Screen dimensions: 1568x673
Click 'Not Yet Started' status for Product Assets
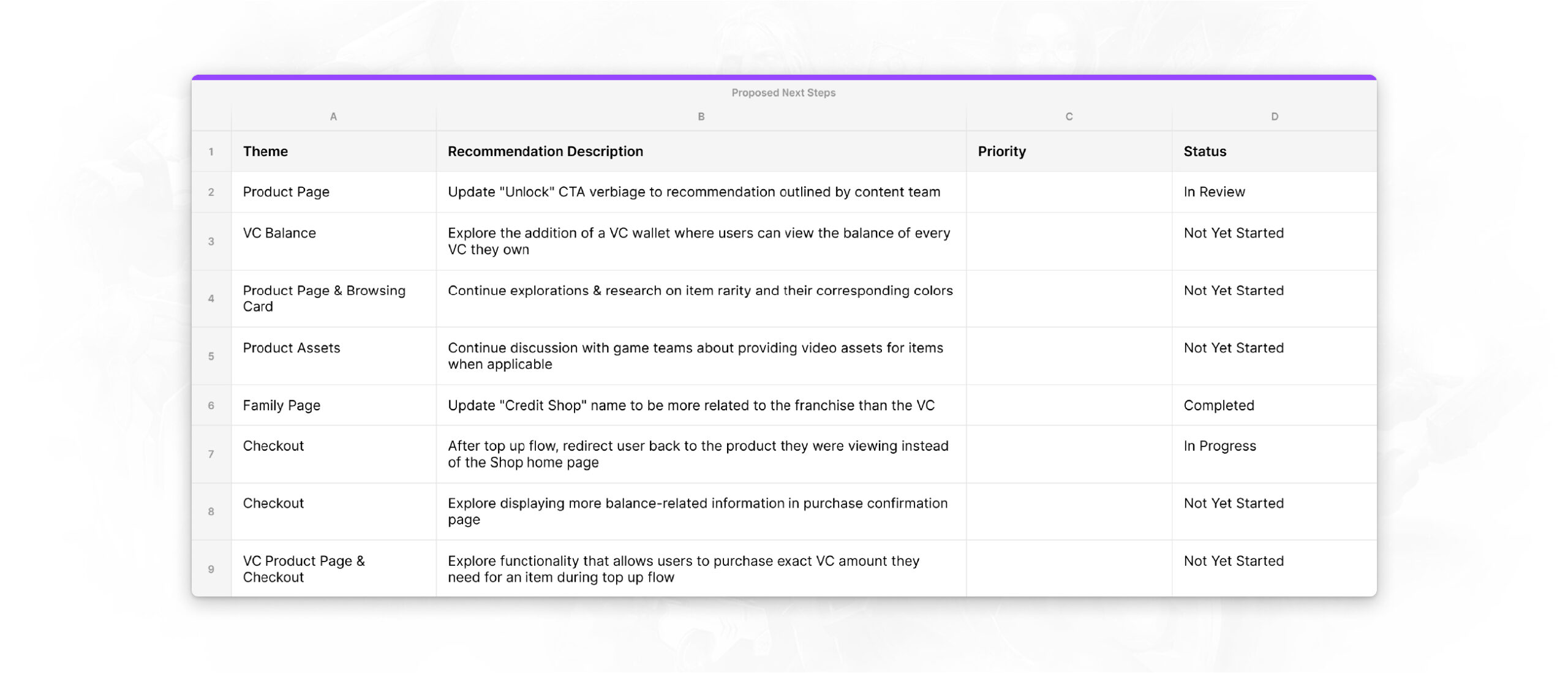coord(1274,356)
